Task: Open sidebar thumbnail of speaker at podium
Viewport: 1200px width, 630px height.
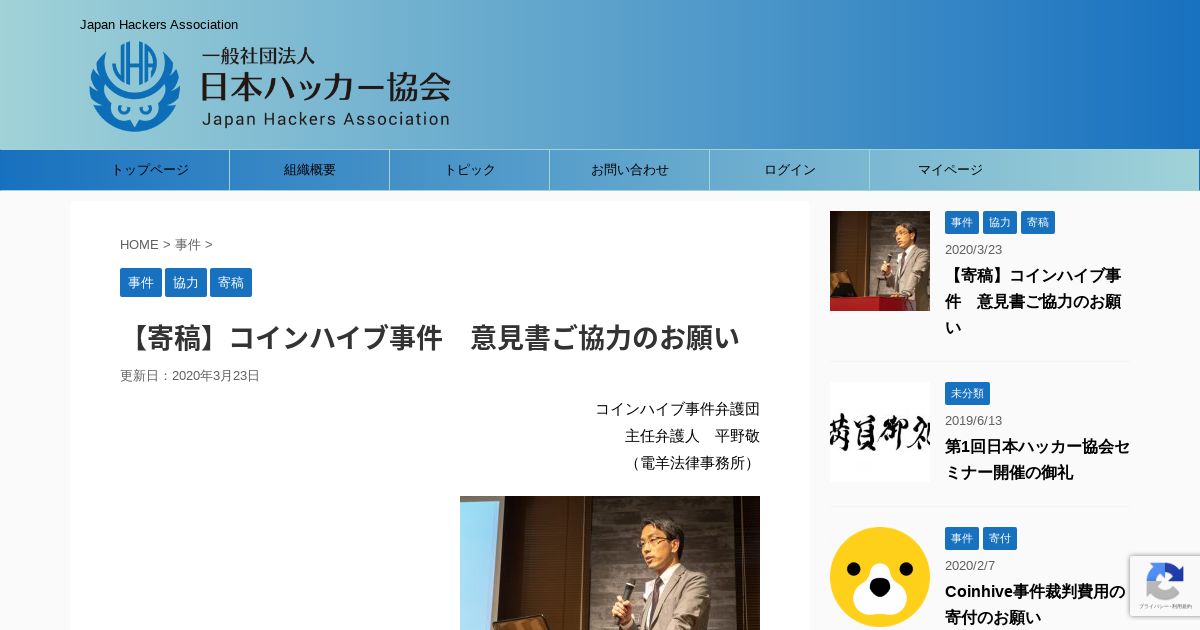Action: (880, 261)
